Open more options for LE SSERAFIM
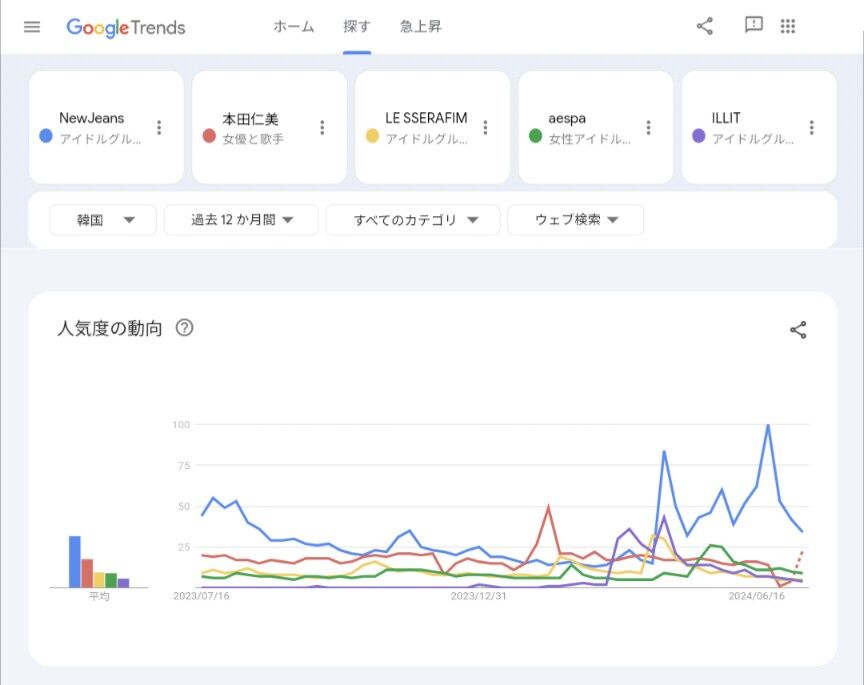This screenshot has width=864, height=685. [485, 127]
